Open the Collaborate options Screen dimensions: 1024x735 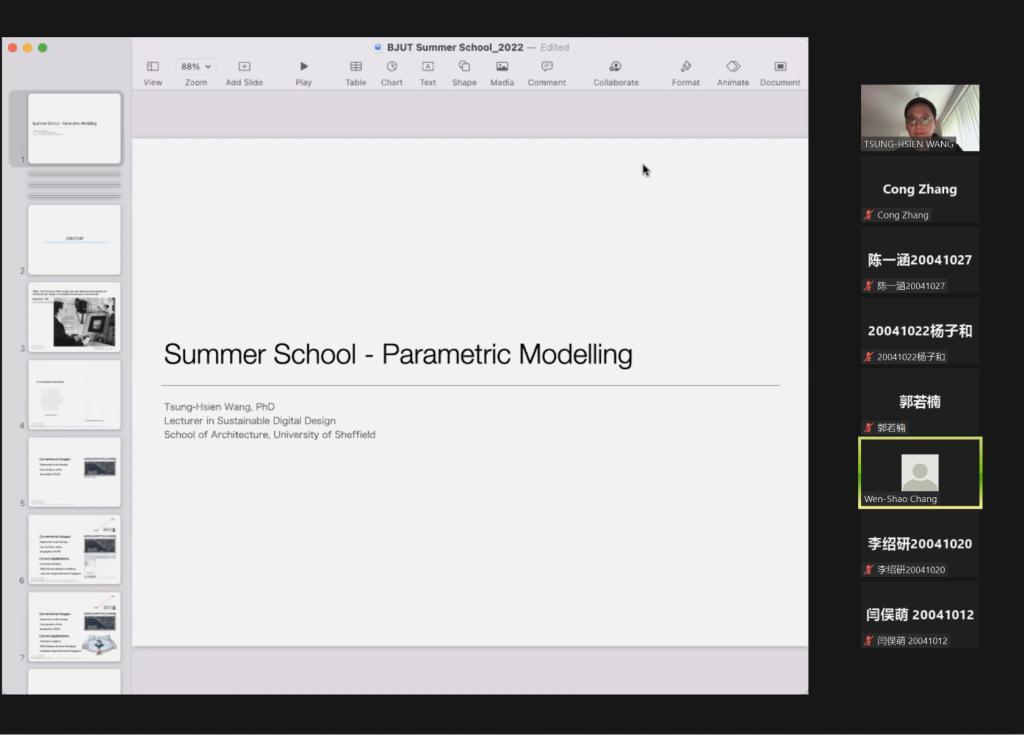[x=615, y=67]
